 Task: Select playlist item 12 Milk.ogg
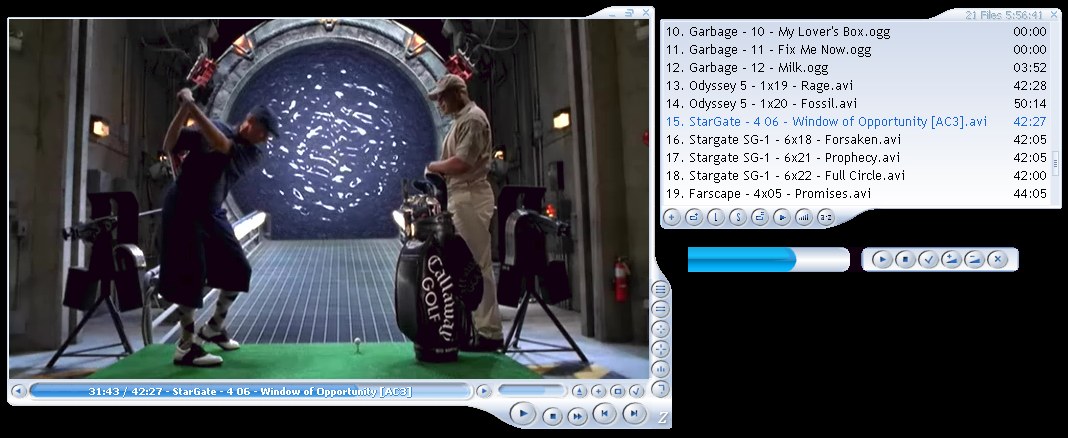(856, 67)
